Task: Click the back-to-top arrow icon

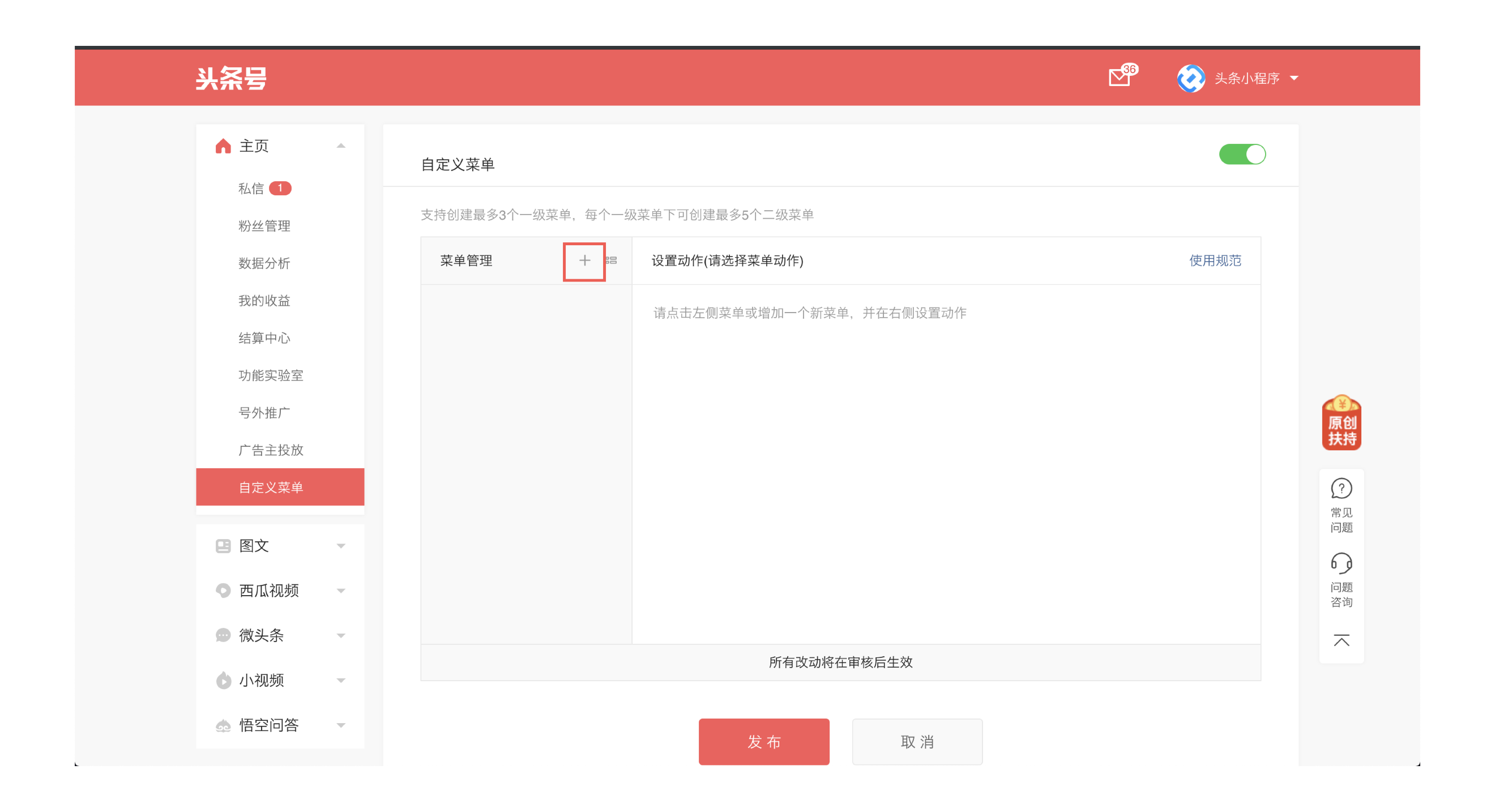Action: pos(1341,640)
